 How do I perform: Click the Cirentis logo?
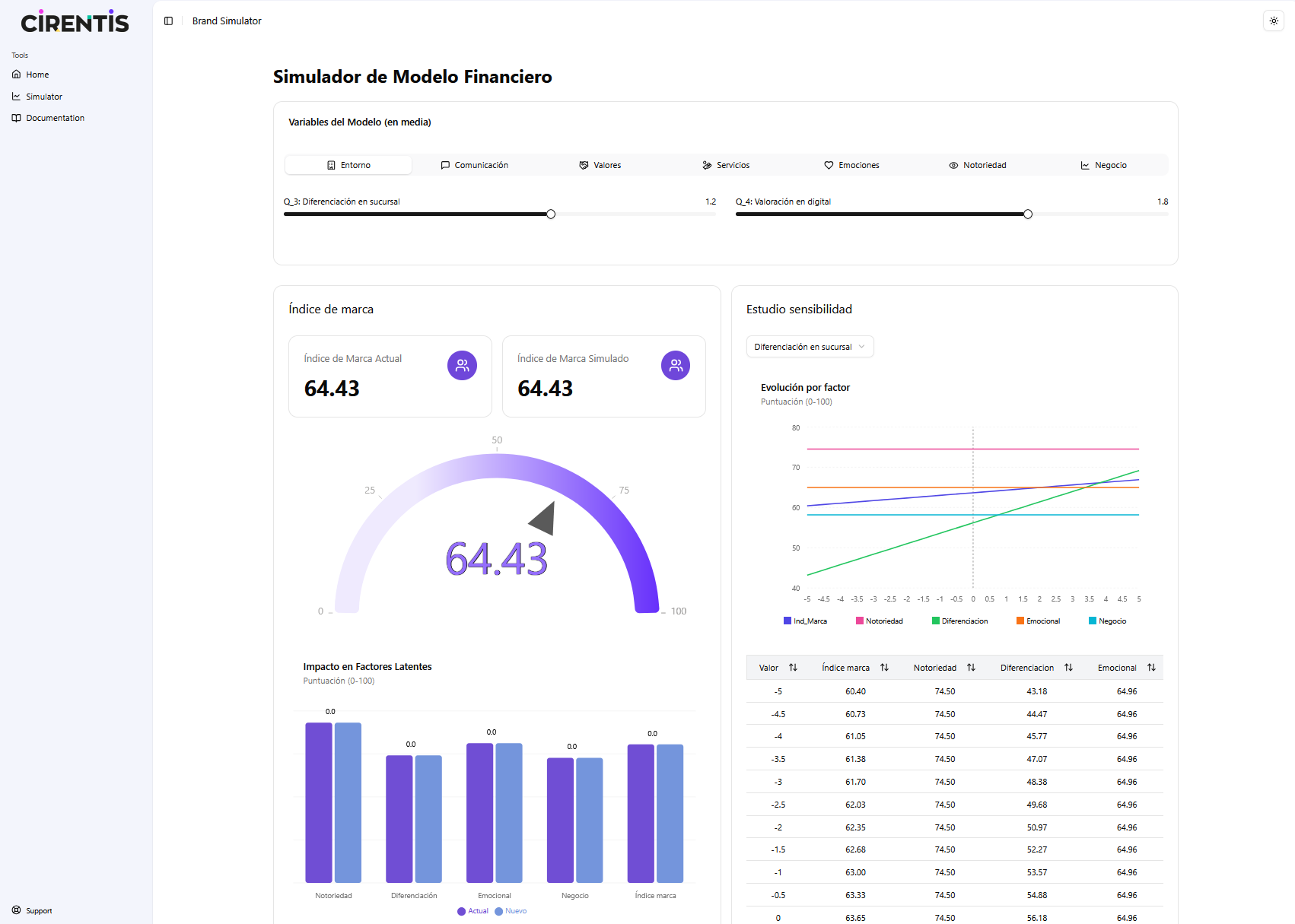pyautogui.click(x=75, y=22)
